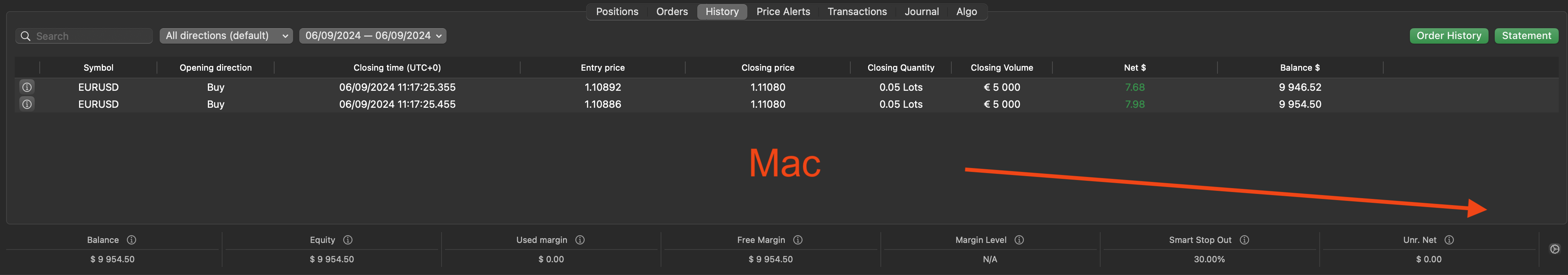Open the All directions dropdown
1568x275 pixels.
[x=226, y=36]
